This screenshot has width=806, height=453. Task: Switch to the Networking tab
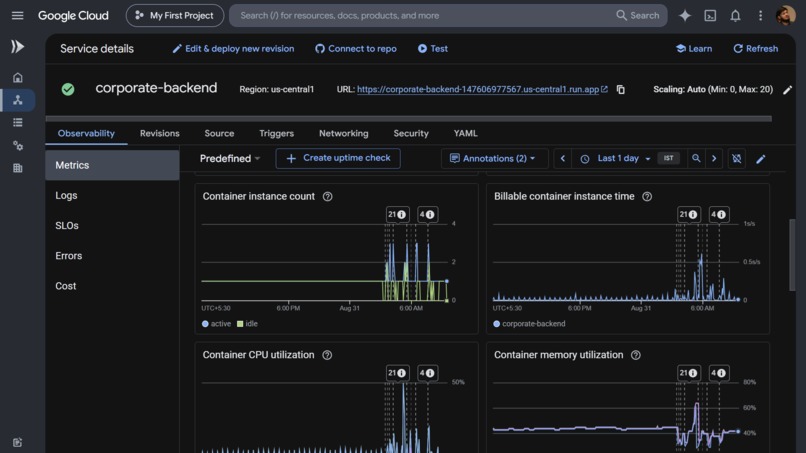tap(344, 134)
